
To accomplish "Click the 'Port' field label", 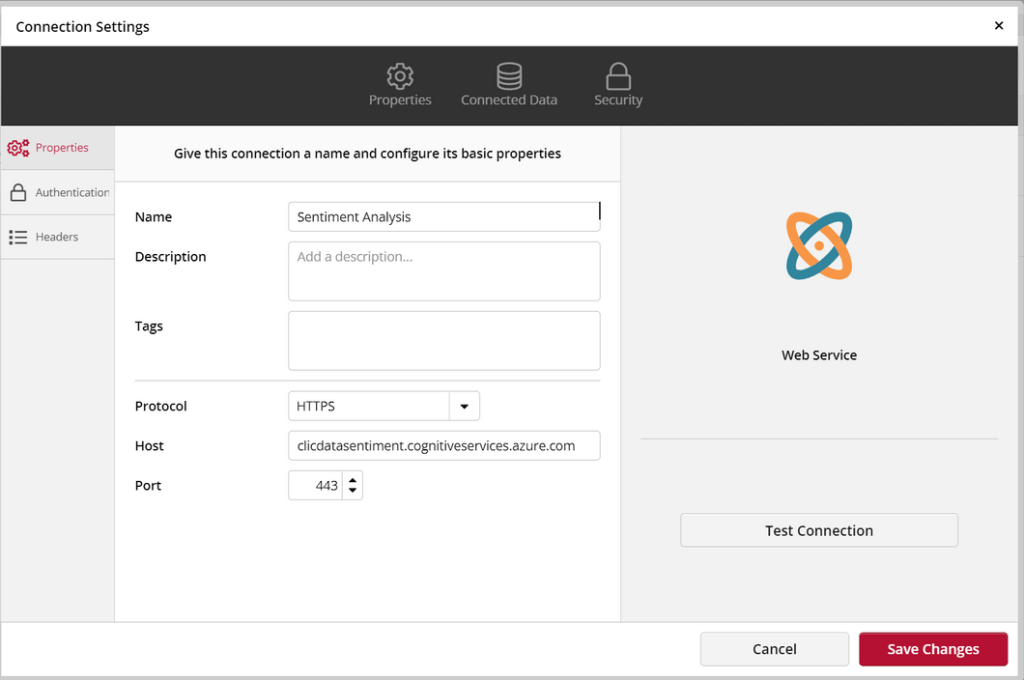I will coord(148,485).
